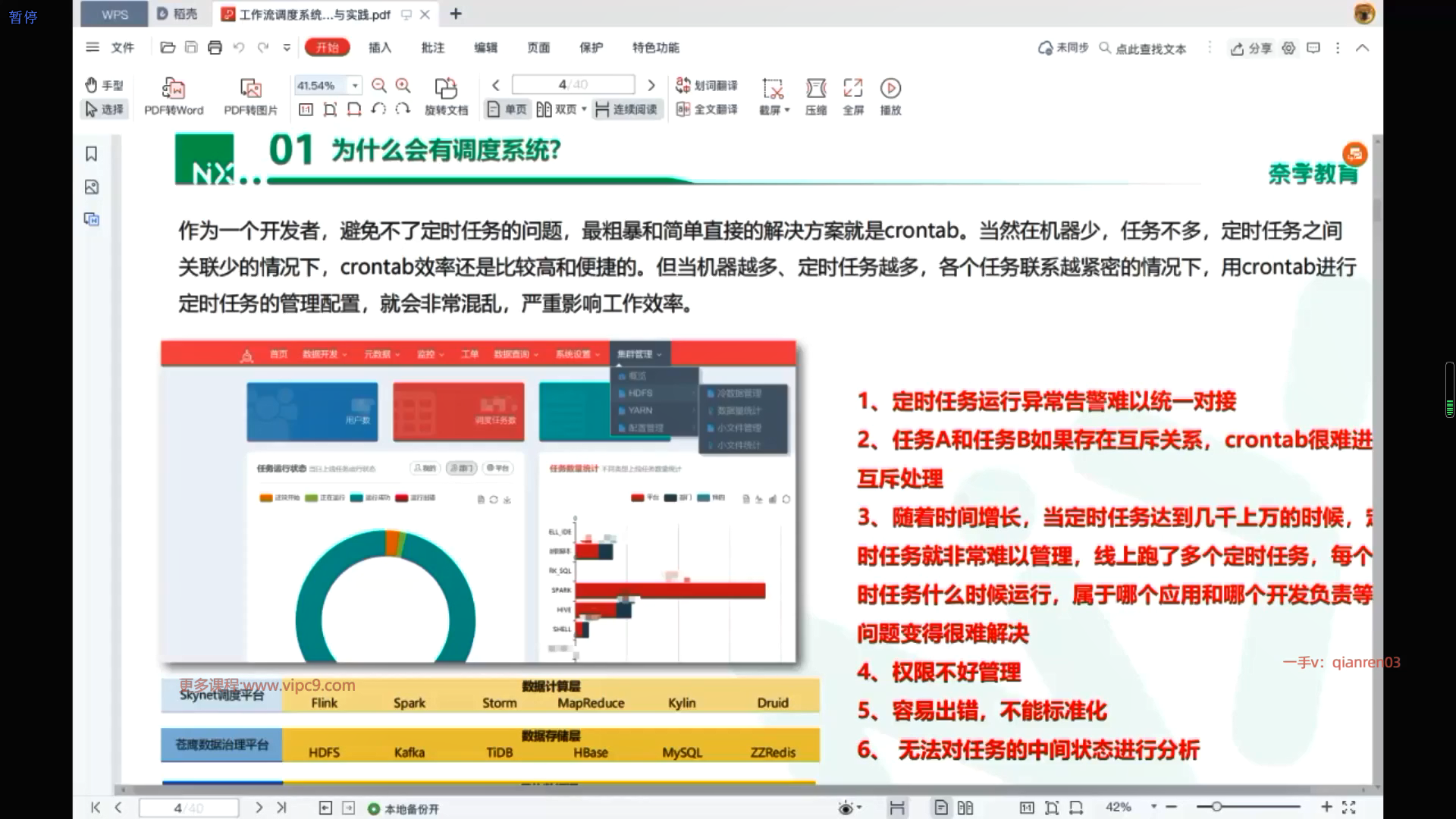Viewport: 1456px width, 819px height.
Task: Select the 手型 hand tool mode
Action: (x=105, y=86)
